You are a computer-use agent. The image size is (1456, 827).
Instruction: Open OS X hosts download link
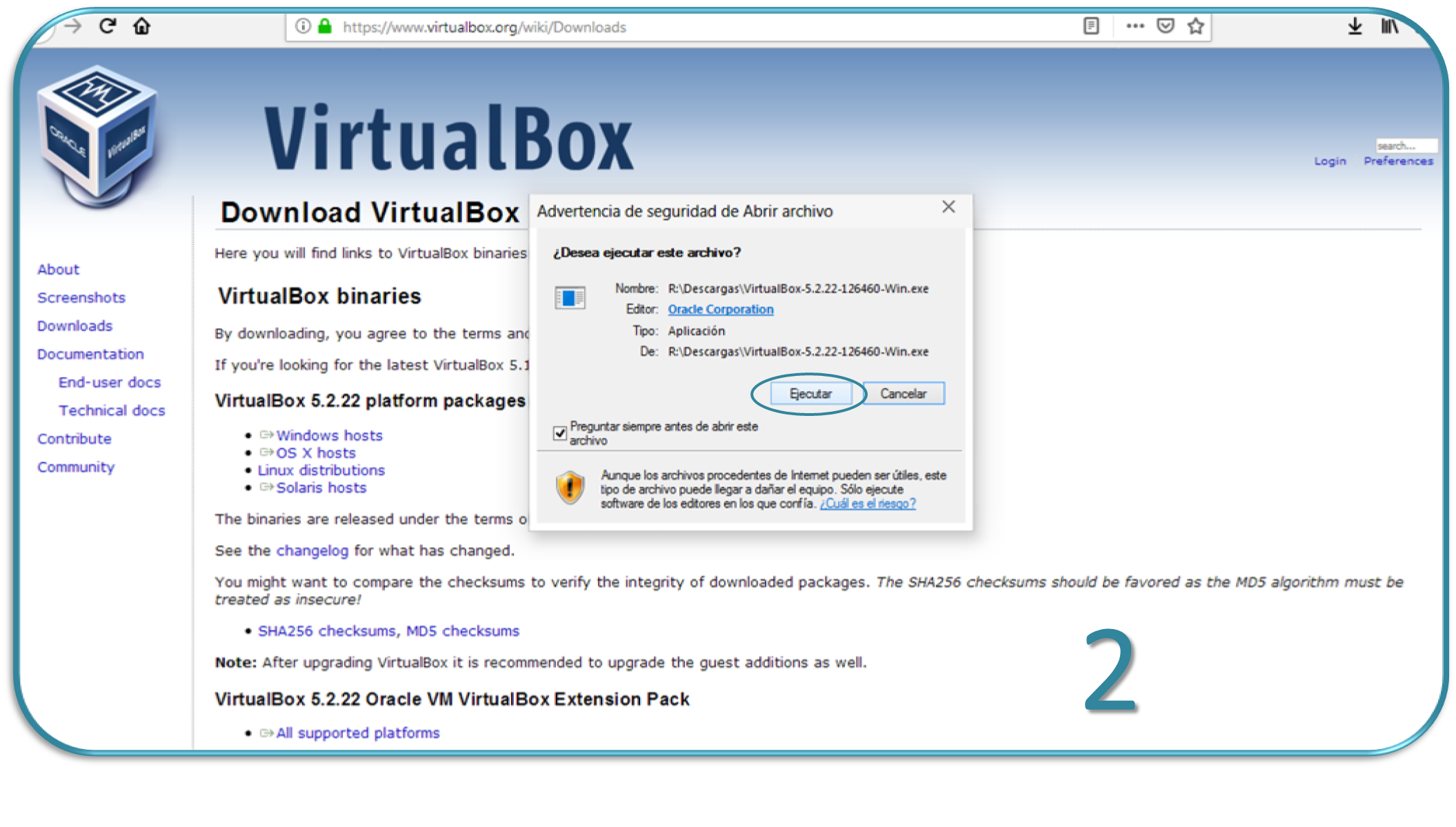click(316, 453)
